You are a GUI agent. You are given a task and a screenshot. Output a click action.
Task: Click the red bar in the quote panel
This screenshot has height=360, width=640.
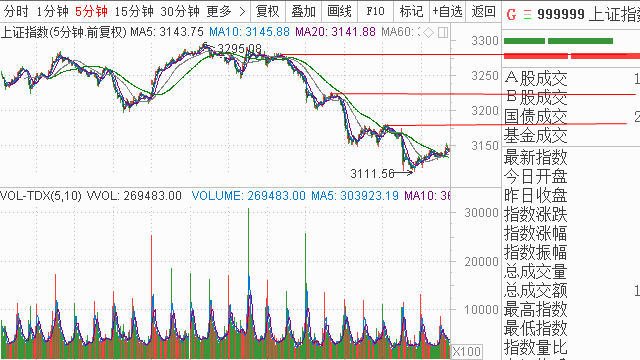click(x=572, y=56)
